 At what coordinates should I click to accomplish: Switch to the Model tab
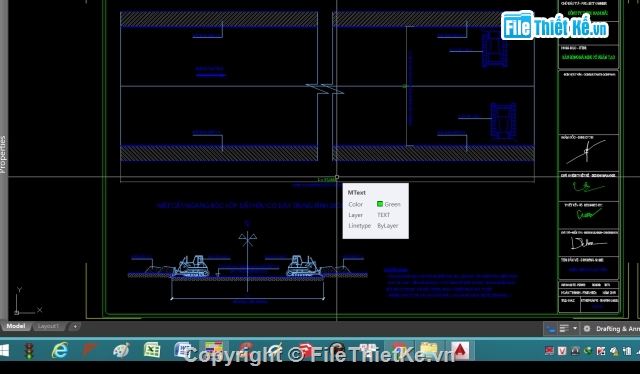16,326
